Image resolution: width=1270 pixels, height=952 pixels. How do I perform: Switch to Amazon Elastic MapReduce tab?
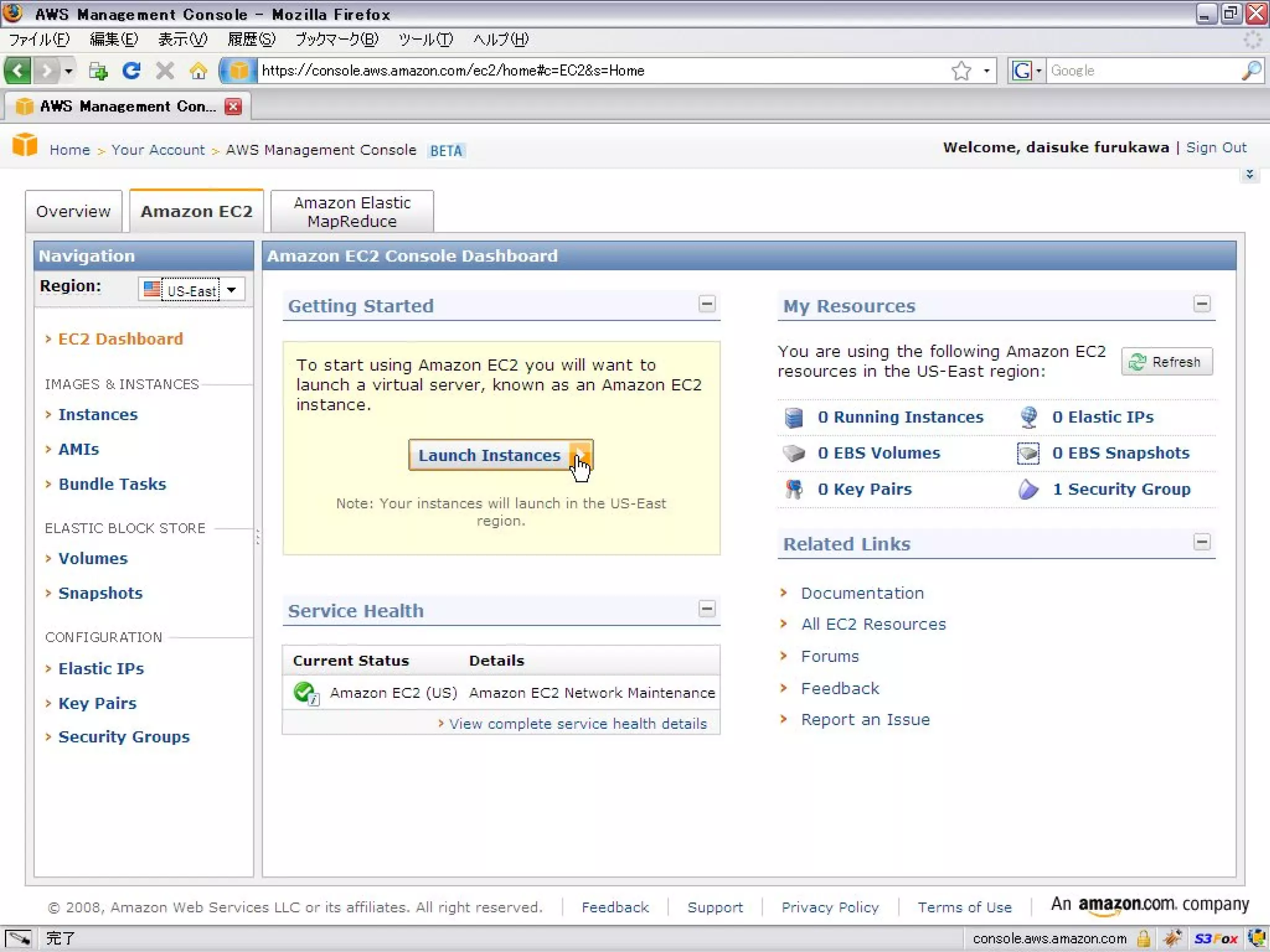pyautogui.click(x=352, y=211)
